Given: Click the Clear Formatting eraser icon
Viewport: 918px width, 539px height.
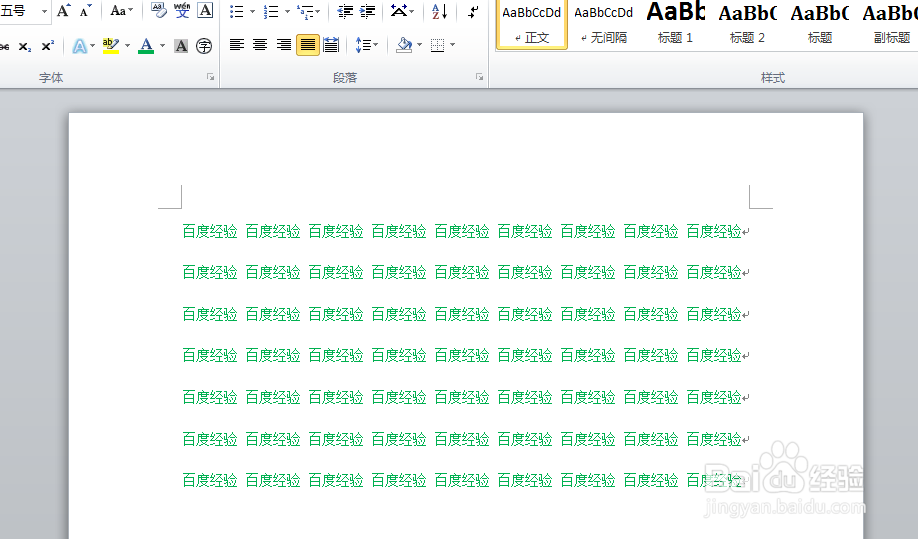Looking at the screenshot, I should point(159,11).
